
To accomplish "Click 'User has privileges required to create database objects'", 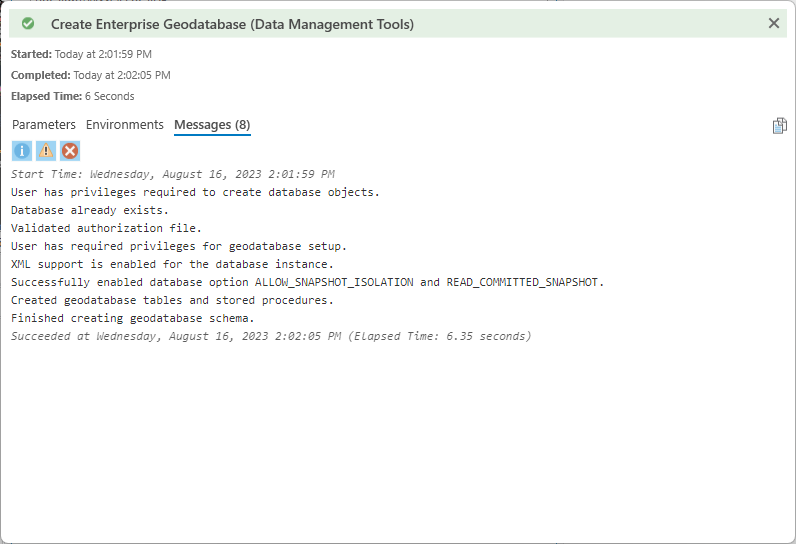I will coord(195,192).
